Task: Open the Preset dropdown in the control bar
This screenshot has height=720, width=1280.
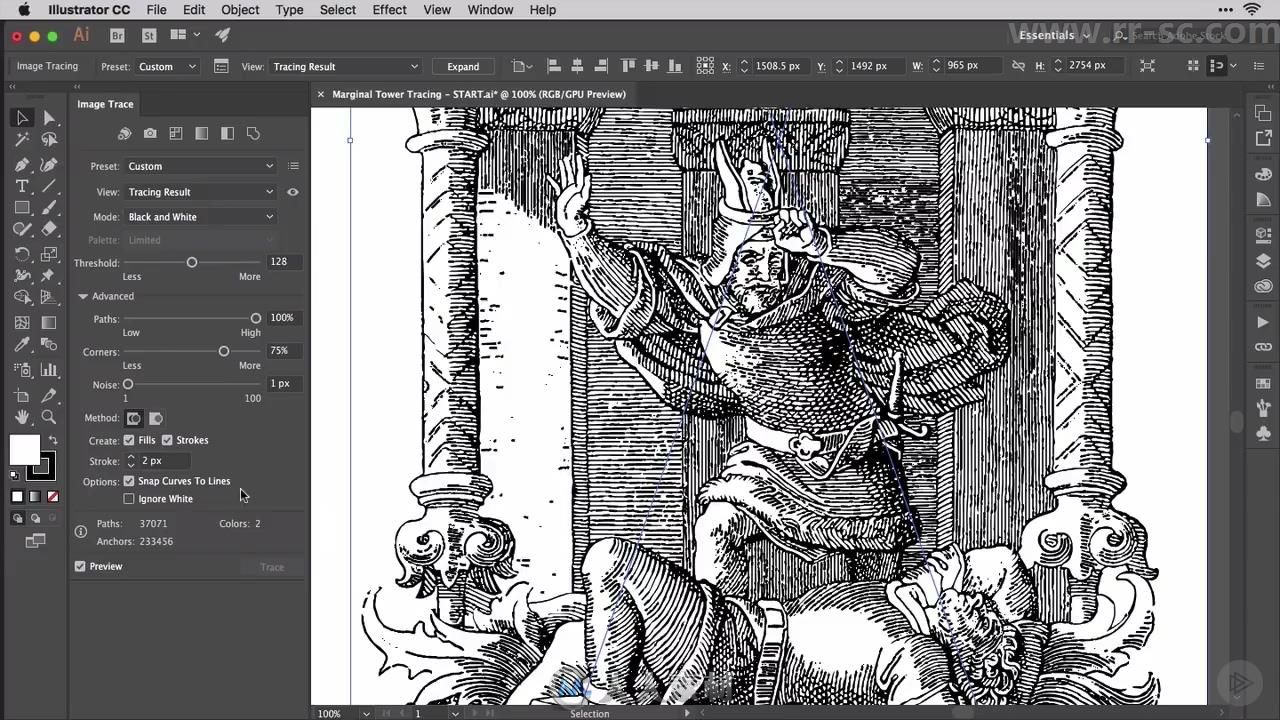Action: 167,66
